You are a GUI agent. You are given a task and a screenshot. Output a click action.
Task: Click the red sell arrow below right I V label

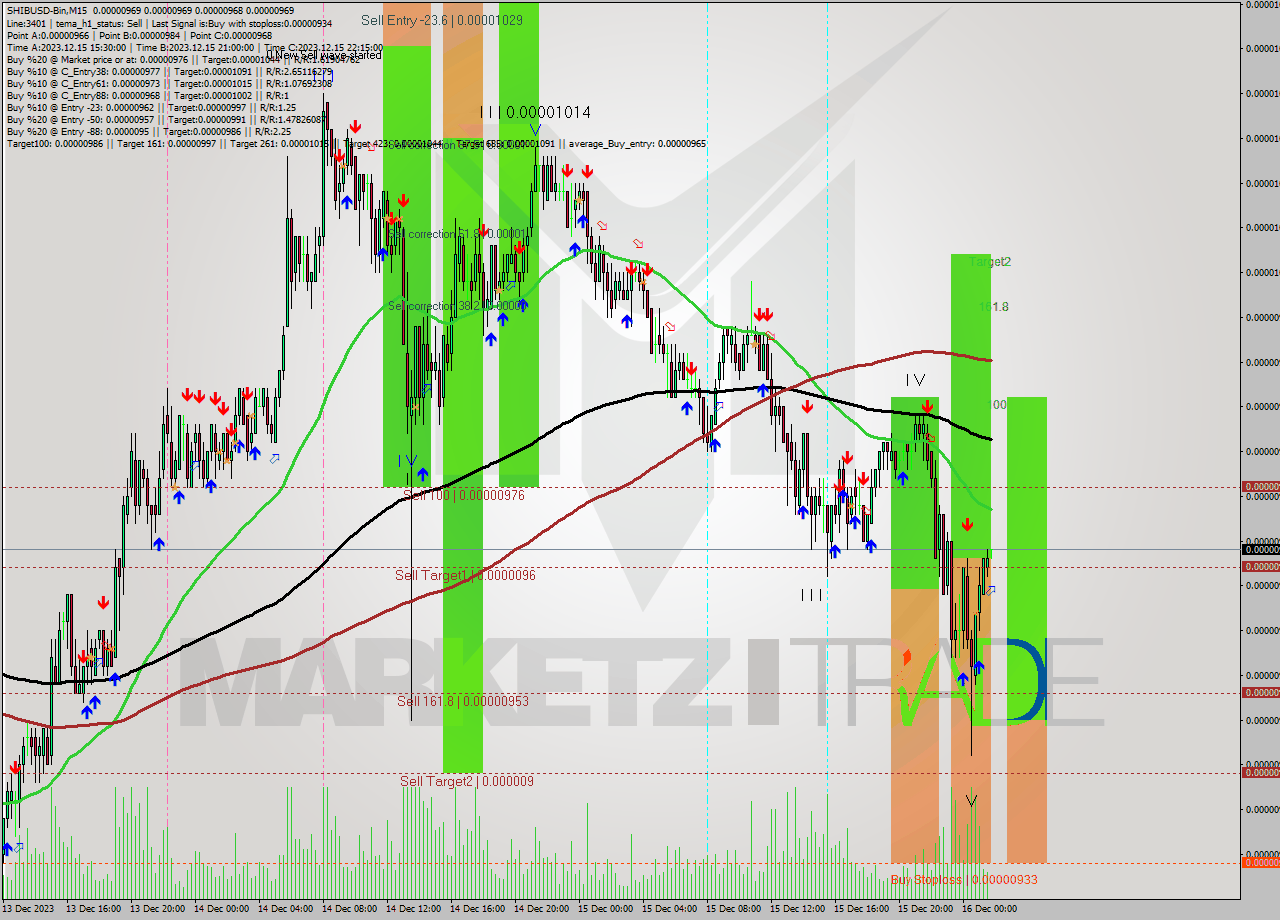click(927, 406)
